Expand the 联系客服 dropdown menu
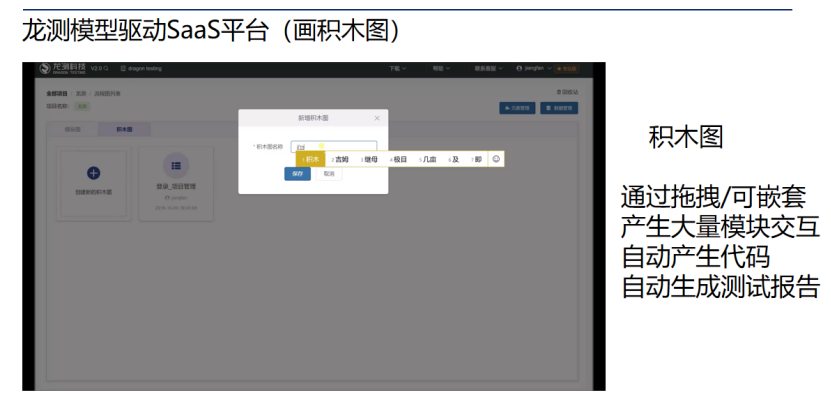This screenshot has height=402, width=831. coord(489,69)
